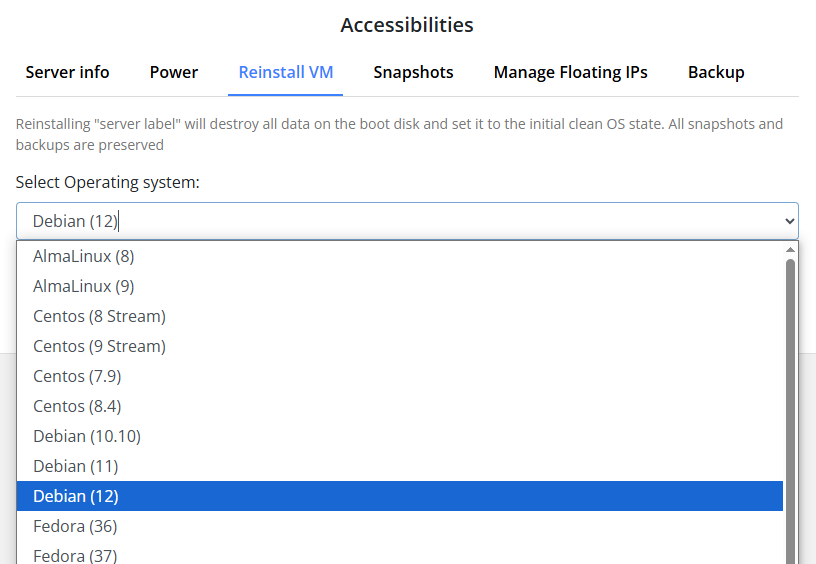Select Centos (8.4) option

(x=77, y=406)
